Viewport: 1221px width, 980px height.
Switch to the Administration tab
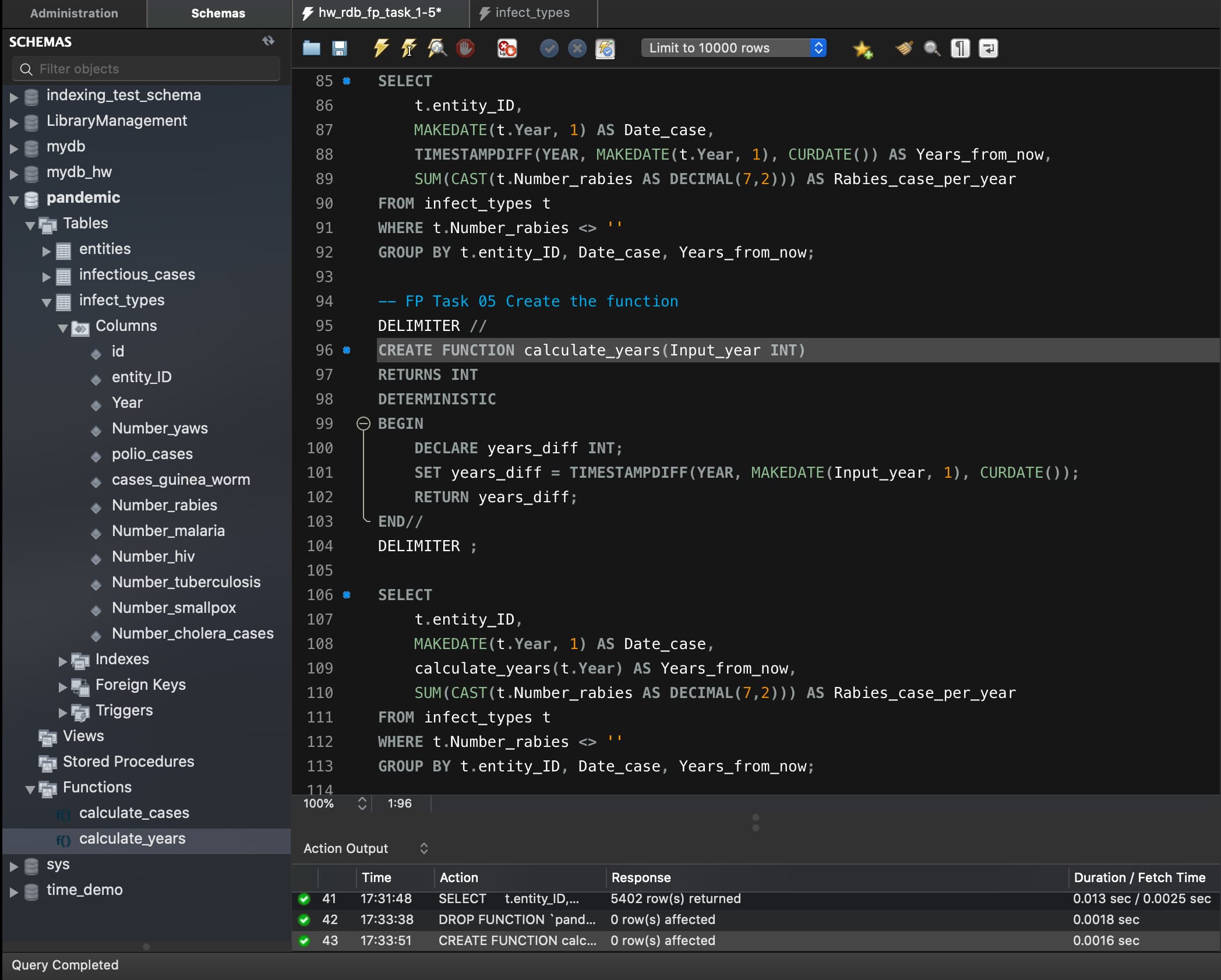(74, 13)
